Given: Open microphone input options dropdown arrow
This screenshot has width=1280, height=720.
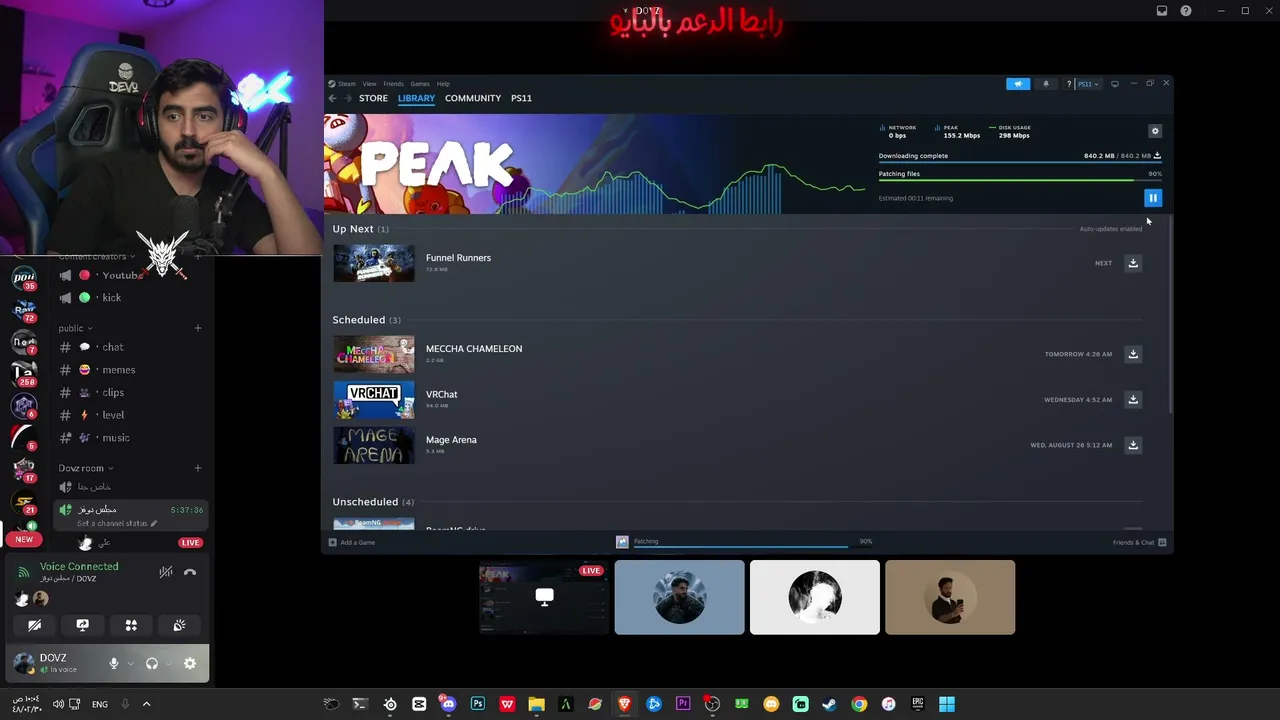Looking at the screenshot, I should [x=130, y=663].
